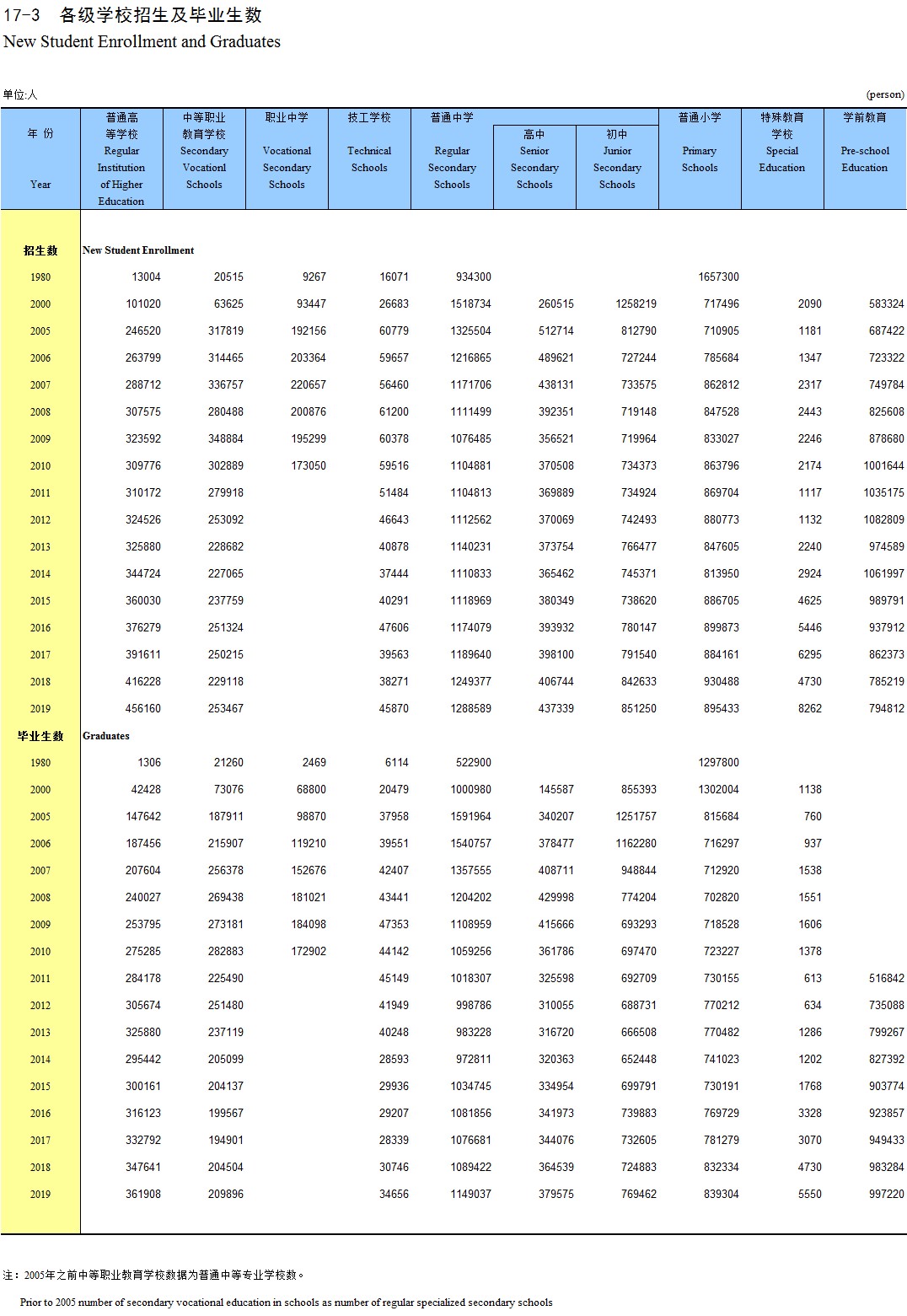This screenshot has height=1316, width=907.
Task: Select cell value 949433
Action: coord(886,1141)
